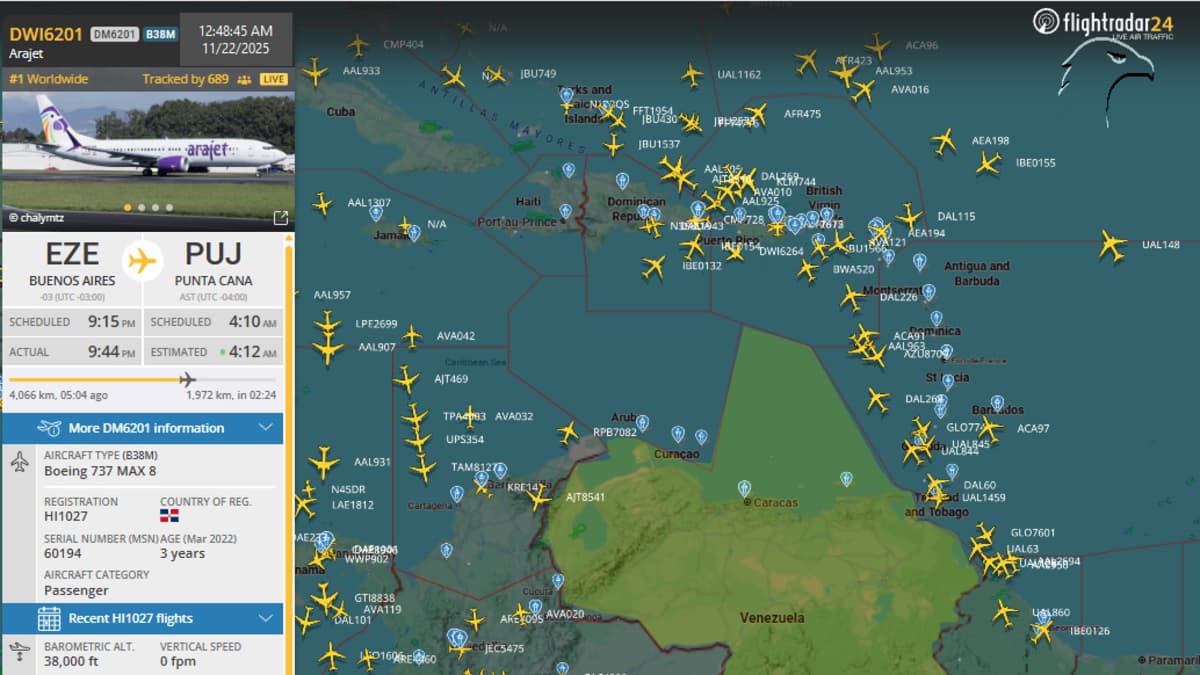Click the aircraft type plane icon in sidebar

(19, 463)
